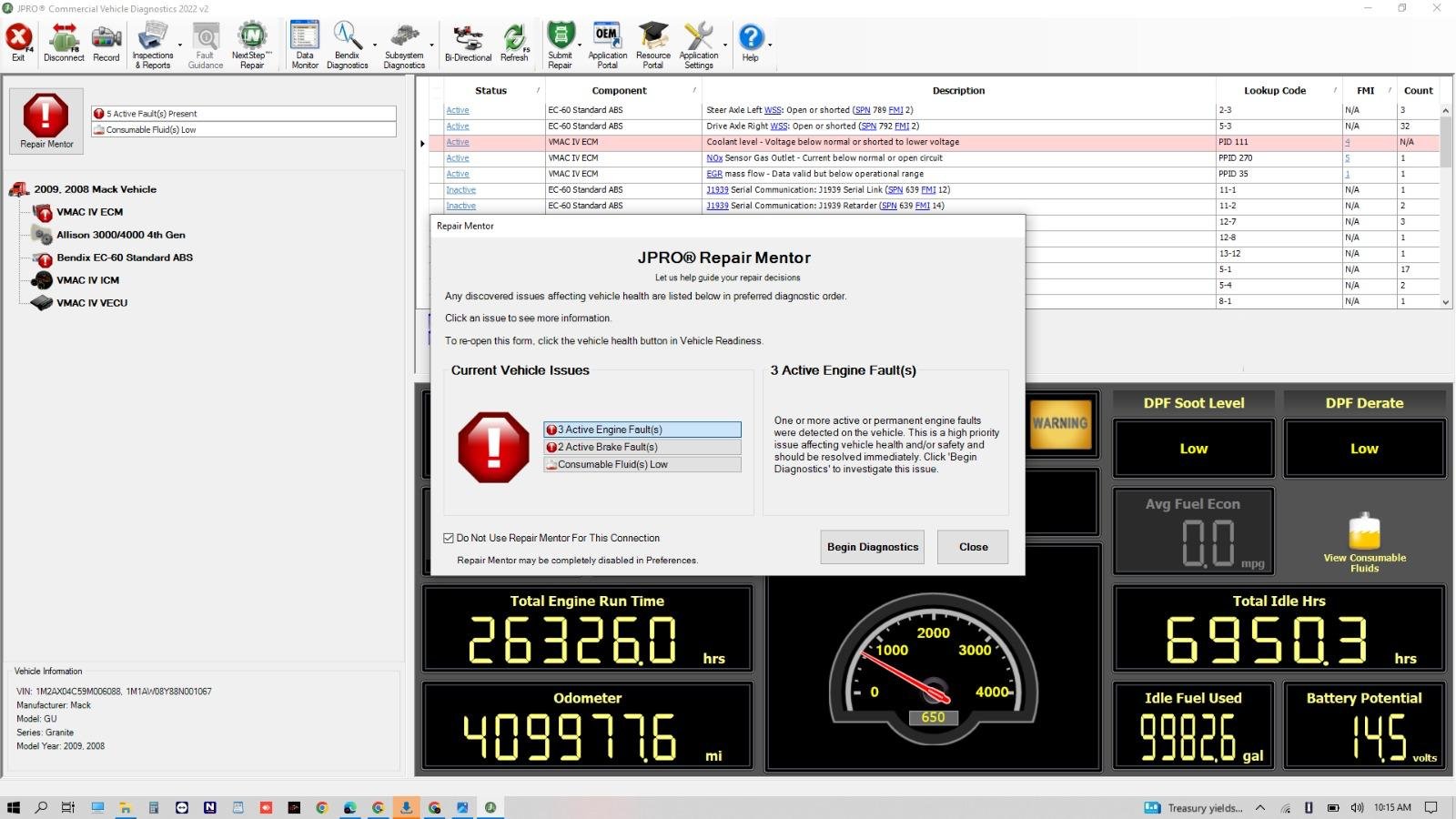Screen dimensions: 1456x819
Task: Open Fault Guidance tool
Action: tap(205, 45)
